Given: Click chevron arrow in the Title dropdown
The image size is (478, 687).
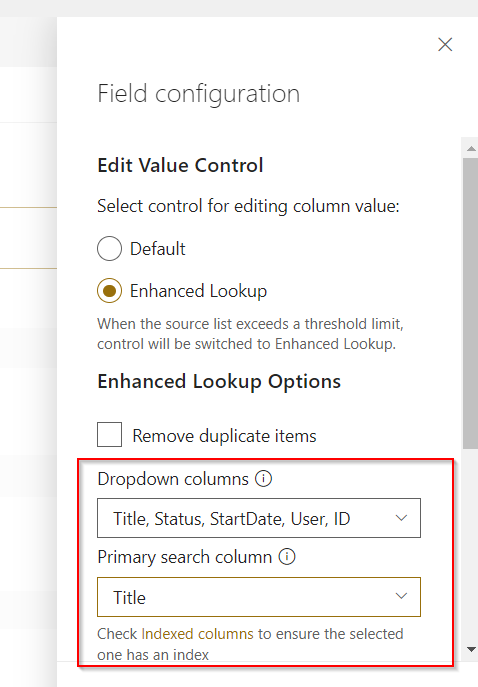Looking at the screenshot, I should click(401, 596).
